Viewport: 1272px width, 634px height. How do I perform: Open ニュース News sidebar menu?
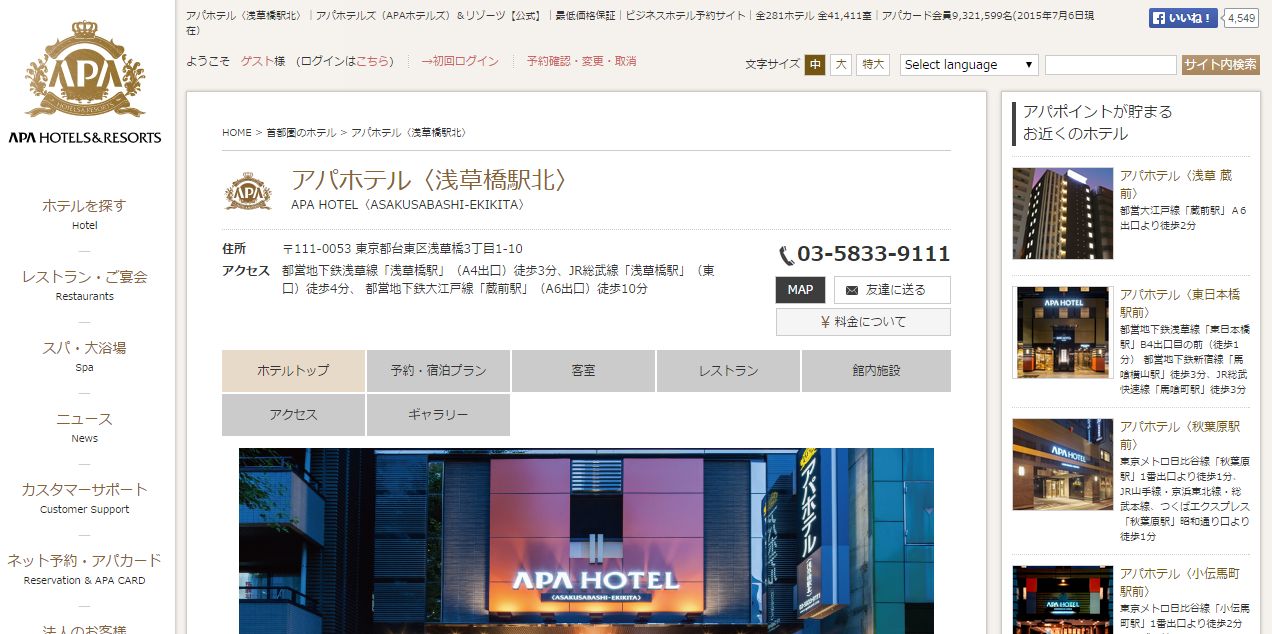tap(85, 426)
